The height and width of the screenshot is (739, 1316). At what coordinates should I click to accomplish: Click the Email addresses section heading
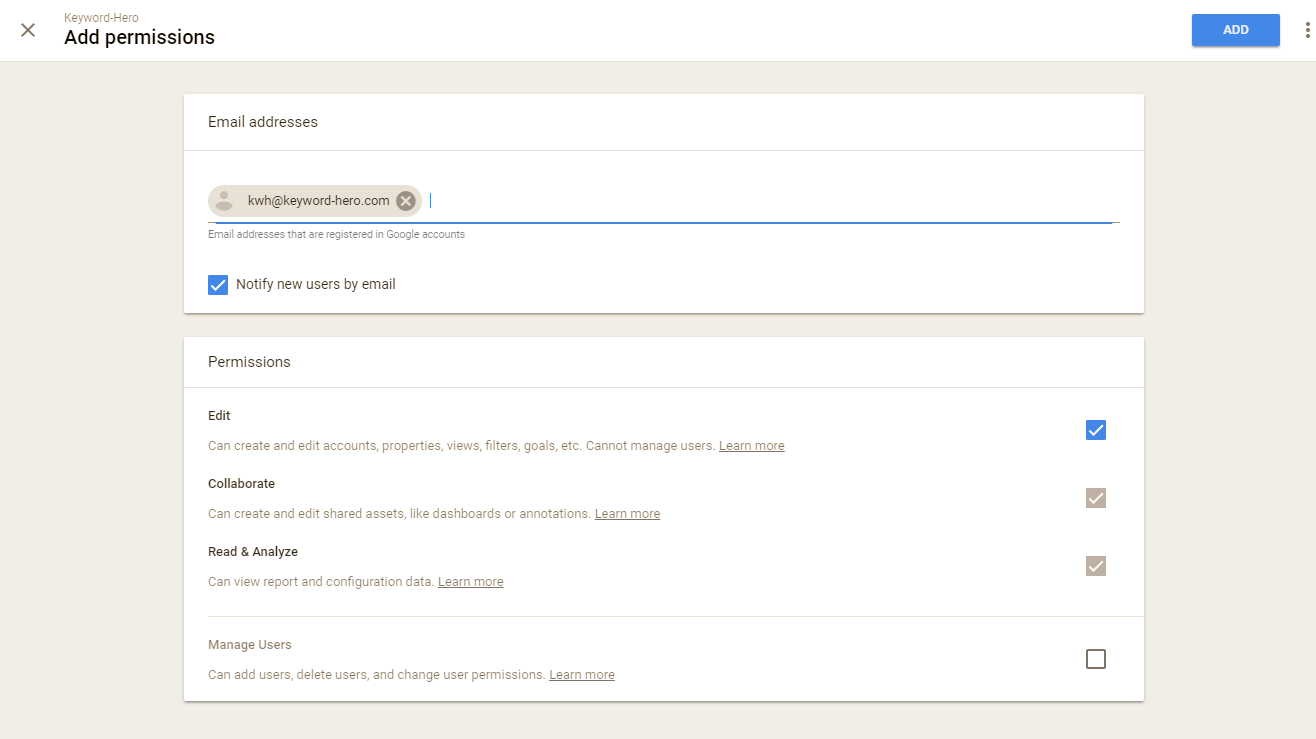[x=263, y=122]
